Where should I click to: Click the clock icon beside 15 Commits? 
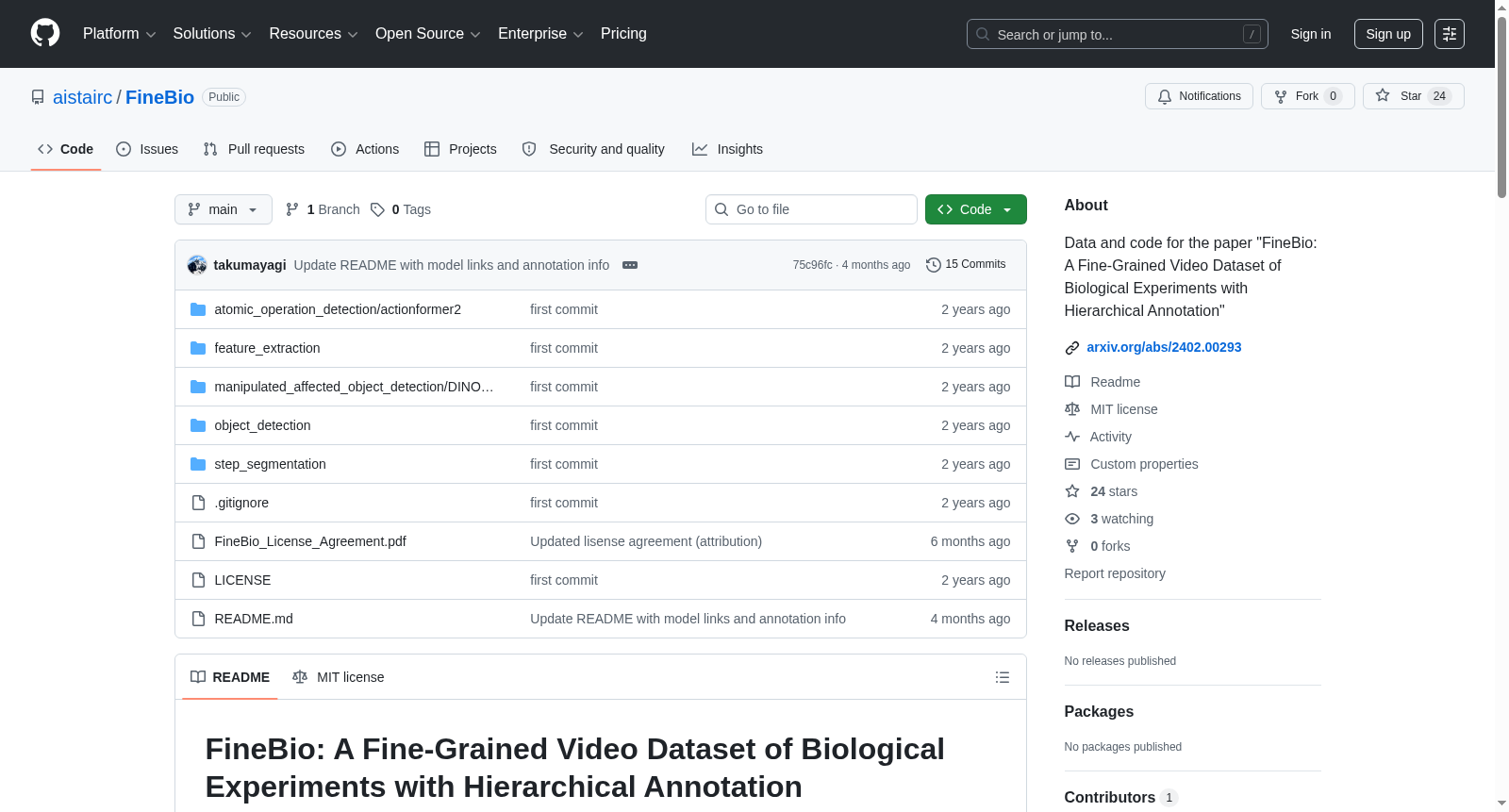934,265
